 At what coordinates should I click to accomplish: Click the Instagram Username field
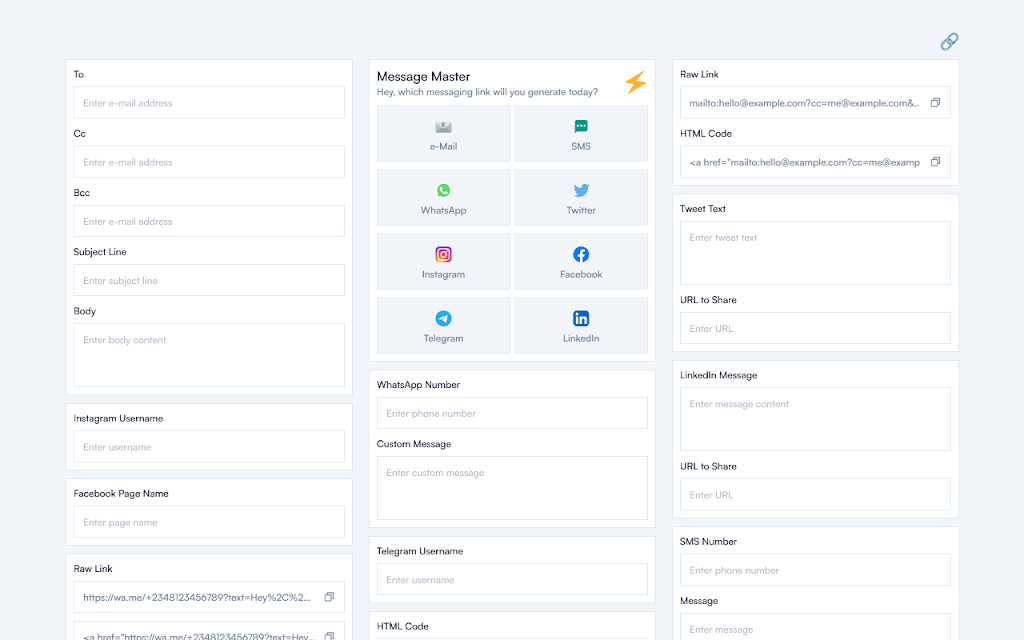pos(209,447)
